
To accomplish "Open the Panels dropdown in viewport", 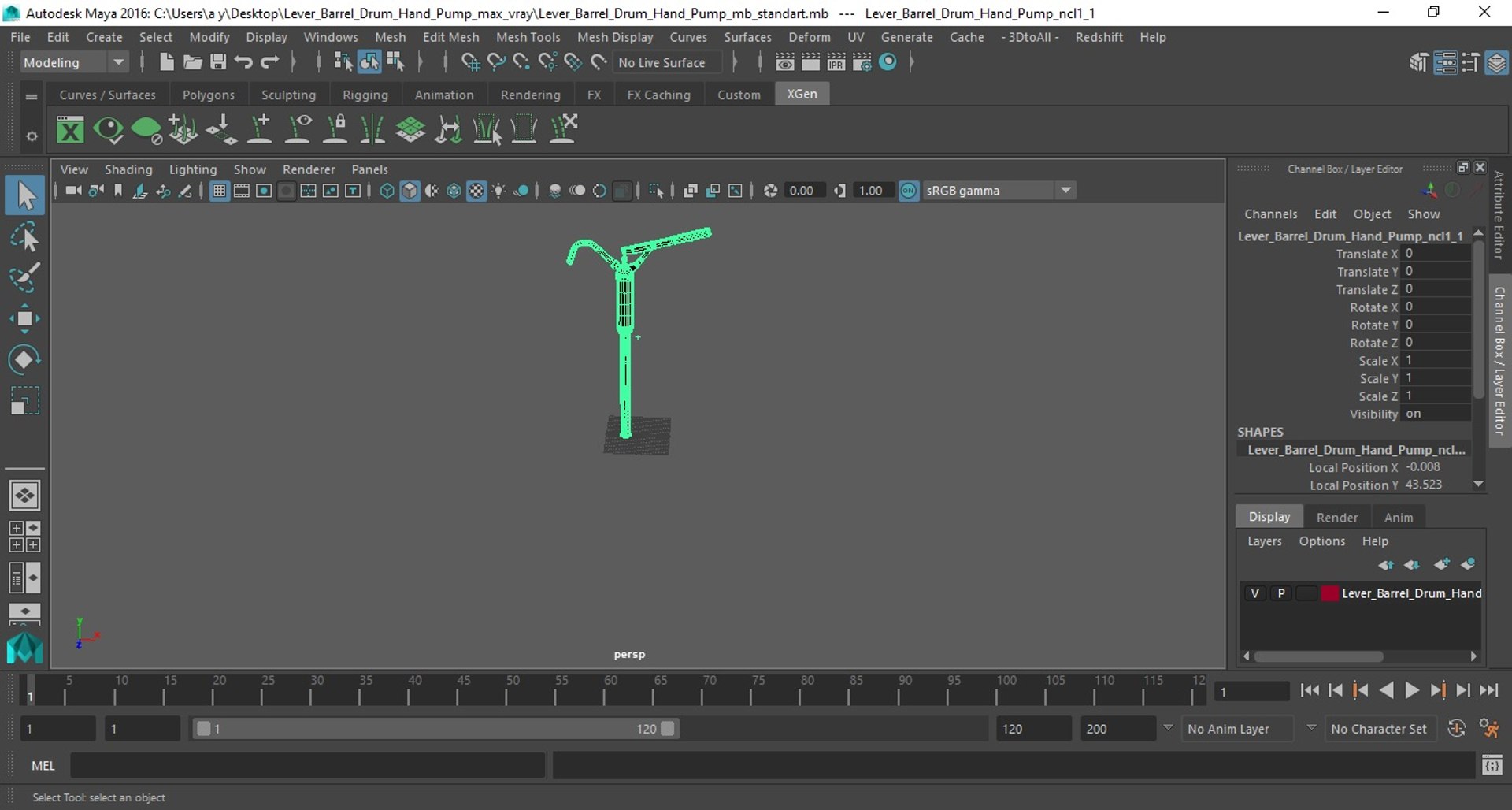I will click(369, 169).
